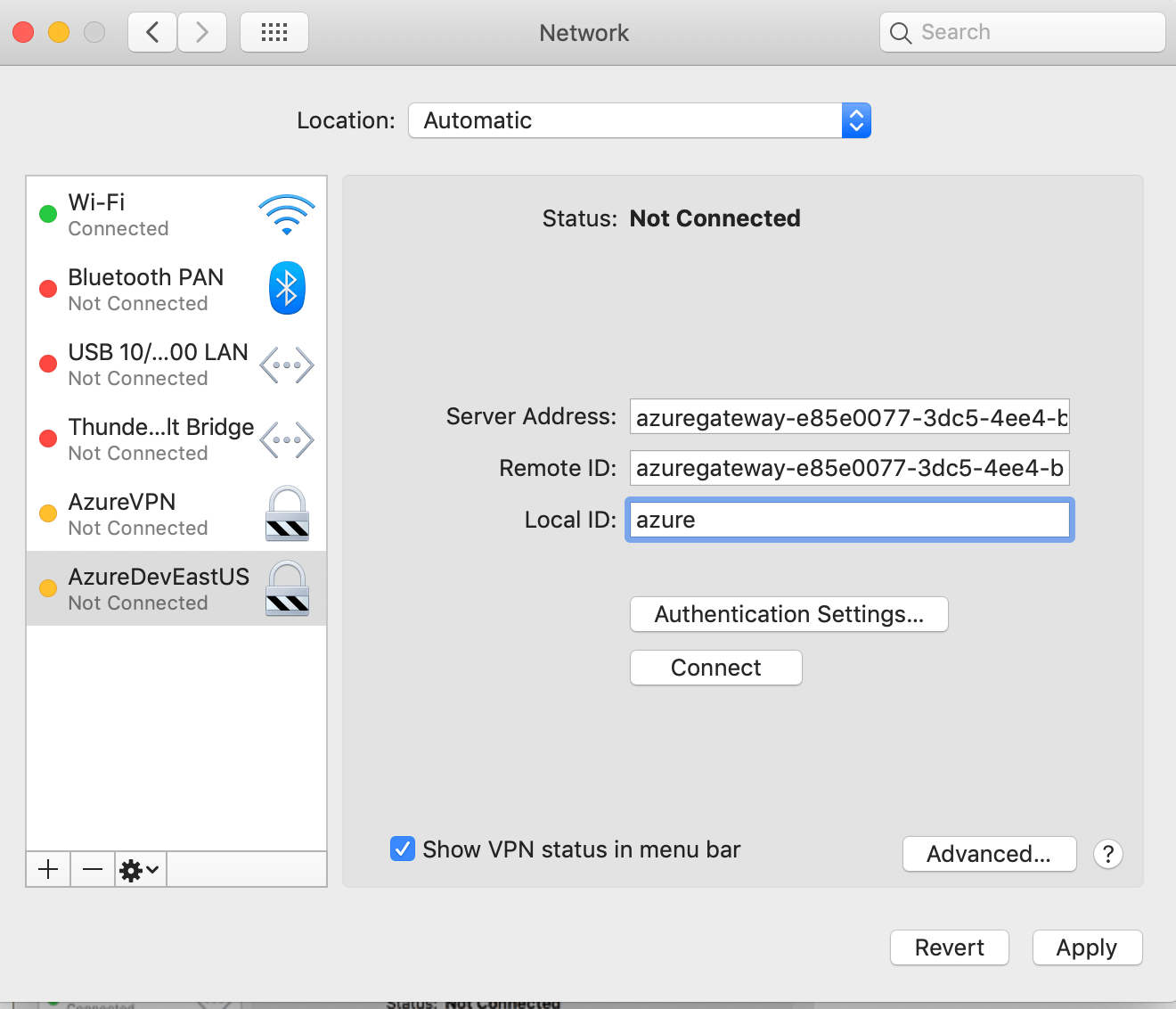This screenshot has height=1009, width=1176.
Task: Open the Location dropdown
Action: tap(640, 120)
